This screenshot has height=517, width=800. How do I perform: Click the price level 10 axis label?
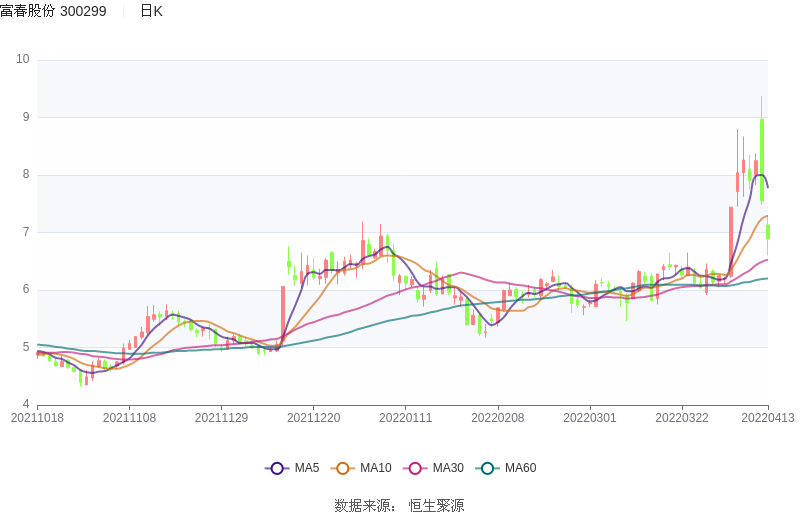[22, 60]
